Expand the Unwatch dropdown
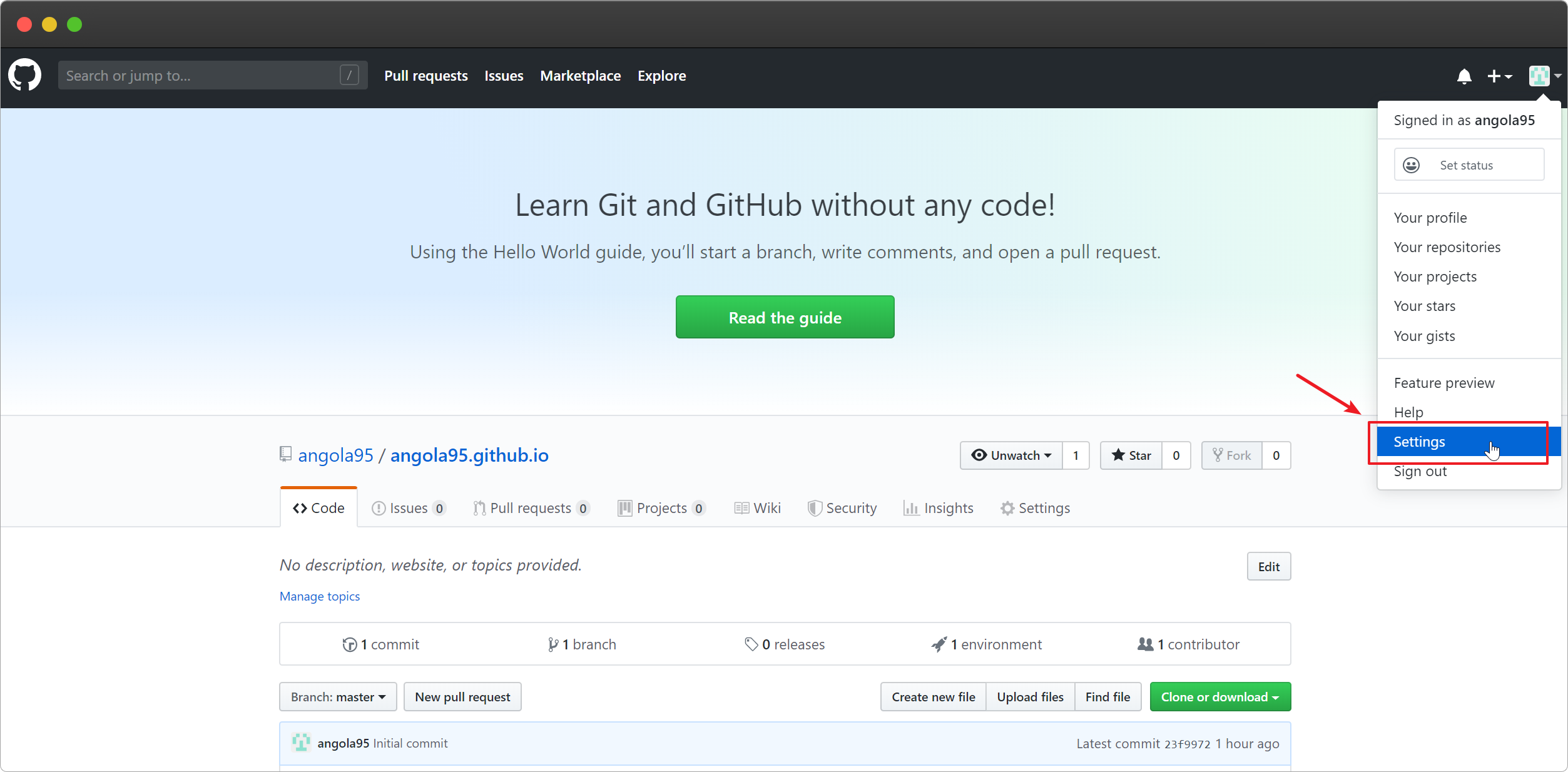The image size is (1568, 772). click(1011, 455)
